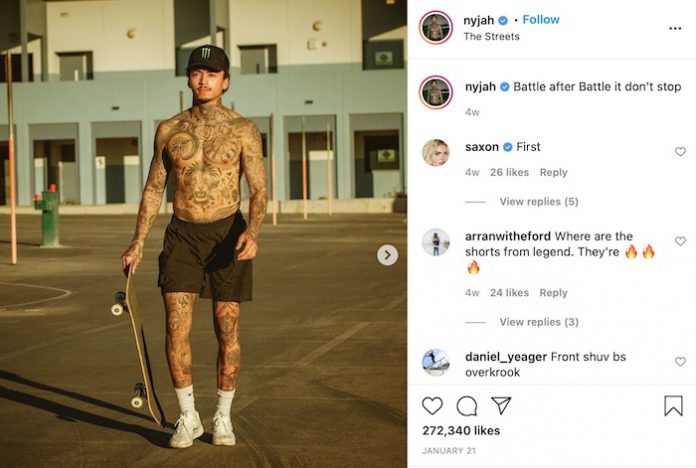Reply to saxon's comment
Viewport: 696px width, 468px height.
tap(553, 172)
